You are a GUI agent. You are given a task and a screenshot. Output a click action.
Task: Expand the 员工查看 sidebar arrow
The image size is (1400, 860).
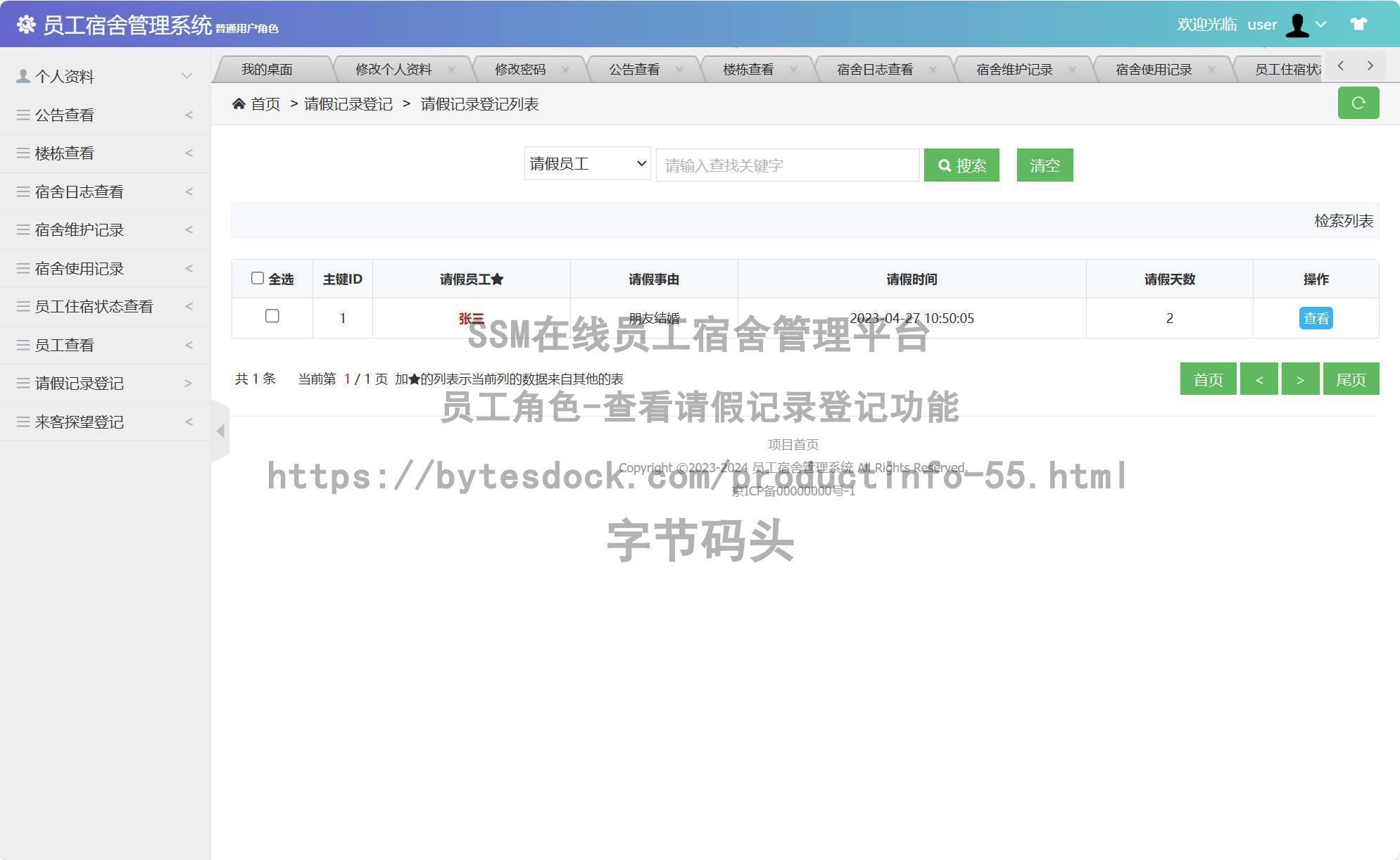coord(189,345)
